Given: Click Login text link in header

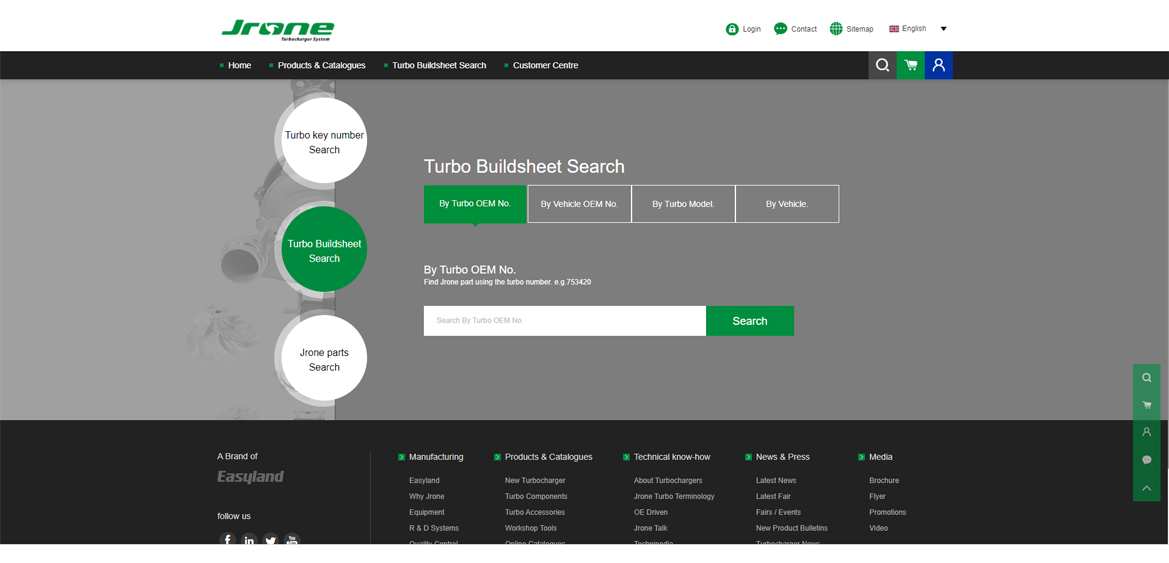Looking at the screenshot, I should [752, 29].
